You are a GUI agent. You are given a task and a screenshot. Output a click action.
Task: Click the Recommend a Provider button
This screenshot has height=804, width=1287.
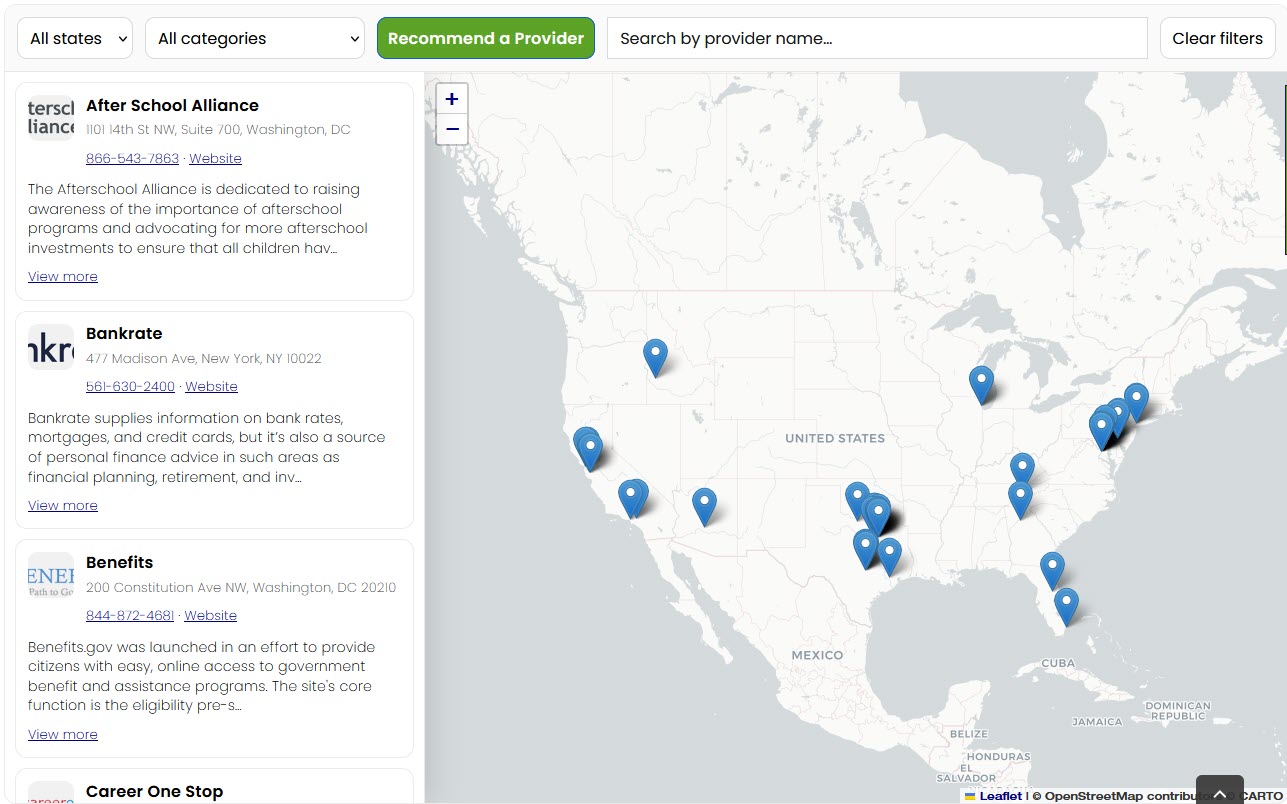pyautogui.click(x=485, y=37)
